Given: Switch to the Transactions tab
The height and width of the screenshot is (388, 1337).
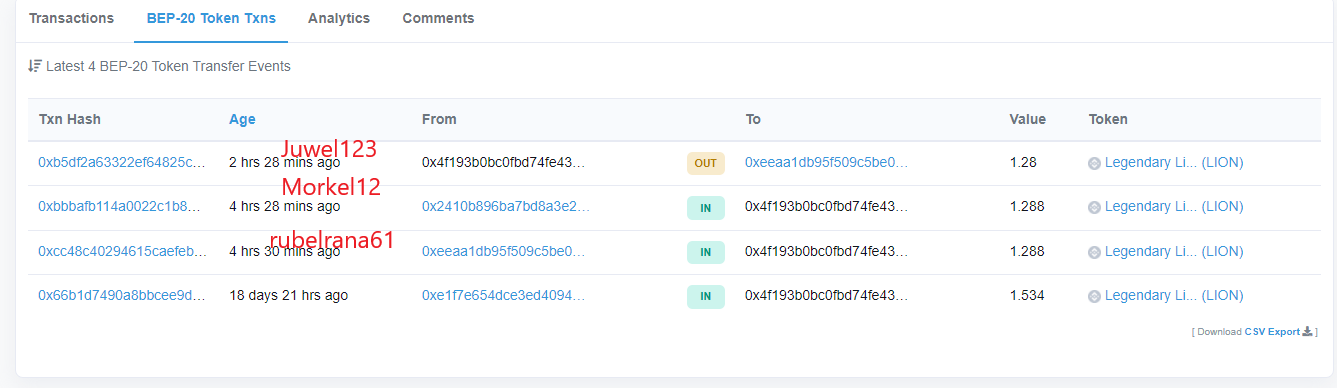Looking at the screenshot, I should tap(71, 18).
